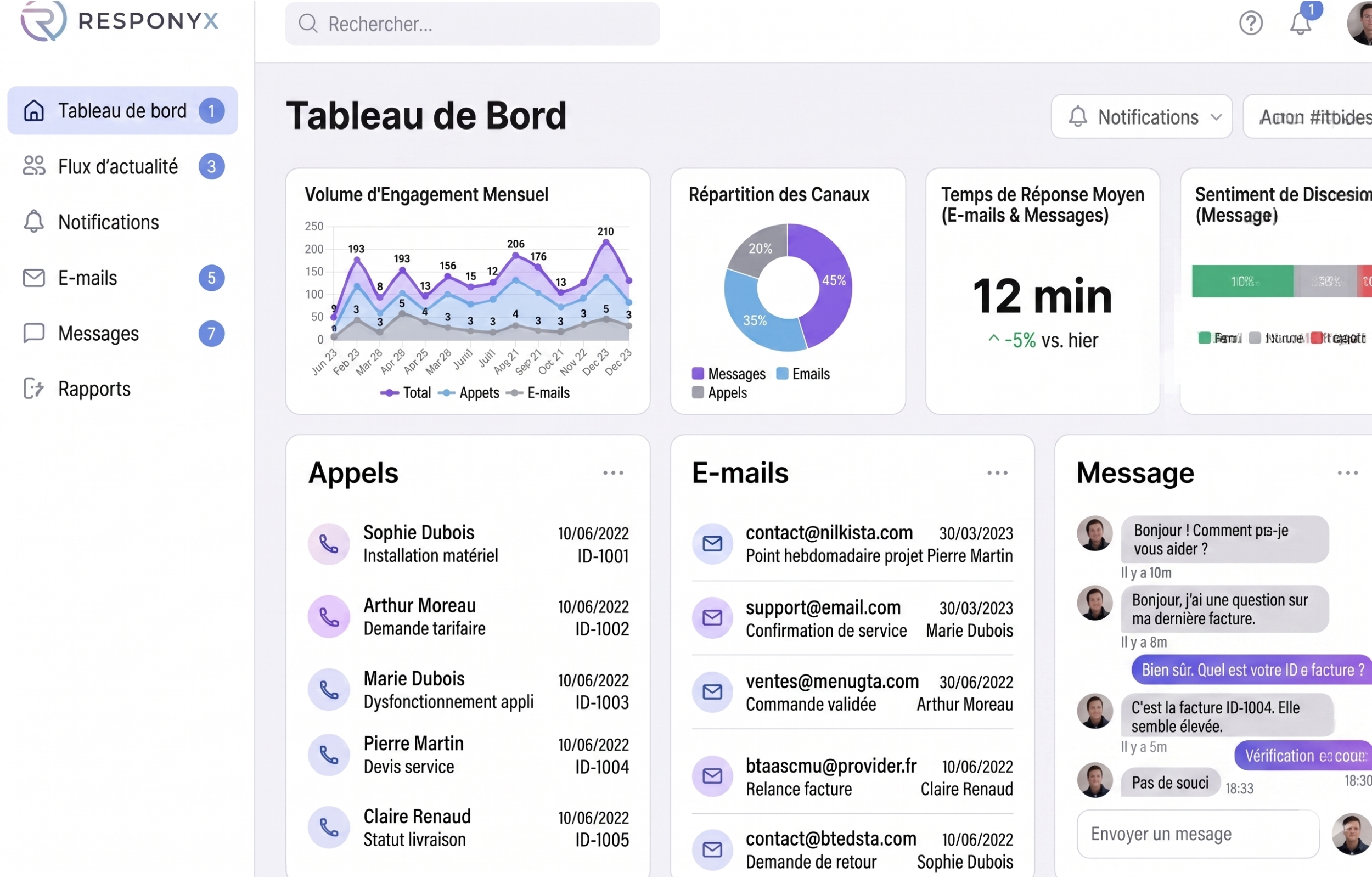The height and width of the screenshot is (878, 1372).
Task: Focus the Rechercher search field
Action: pos(472,24)
